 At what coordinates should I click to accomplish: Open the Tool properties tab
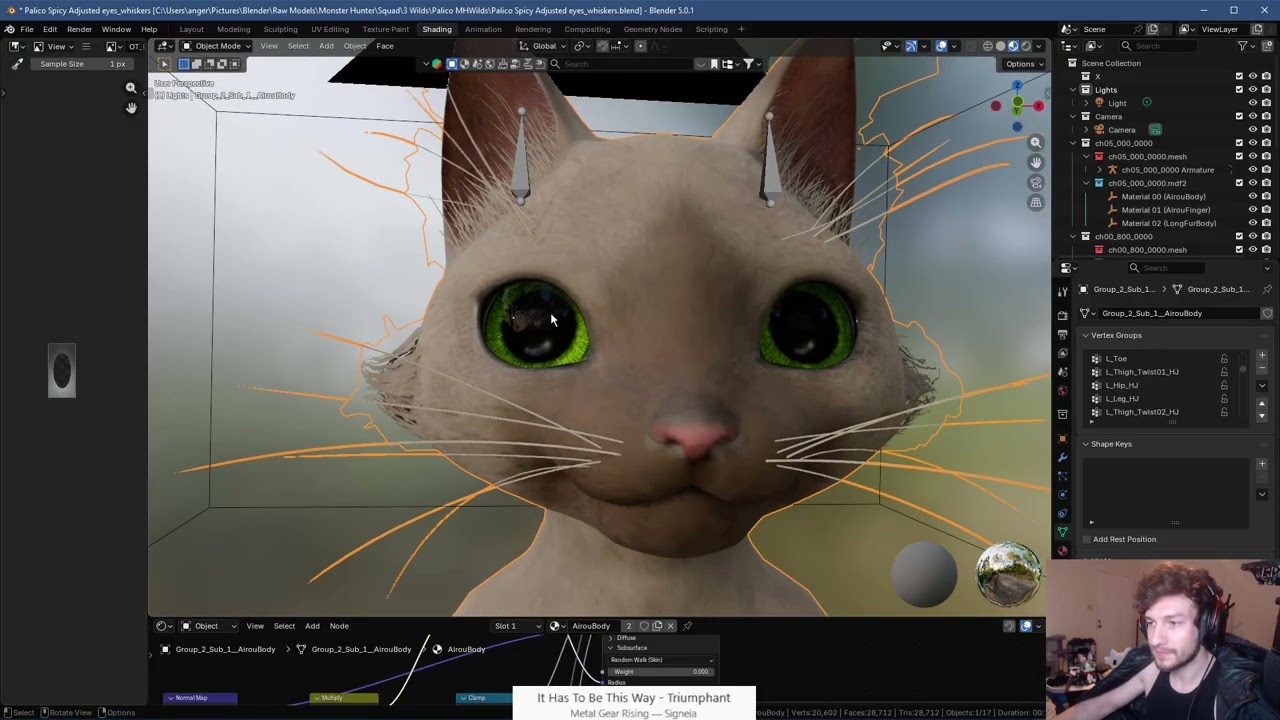click(x=1062, y=291)
